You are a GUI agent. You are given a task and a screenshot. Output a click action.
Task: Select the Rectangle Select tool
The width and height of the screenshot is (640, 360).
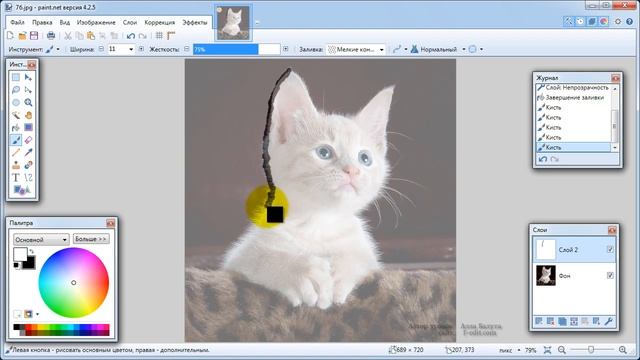16,78
